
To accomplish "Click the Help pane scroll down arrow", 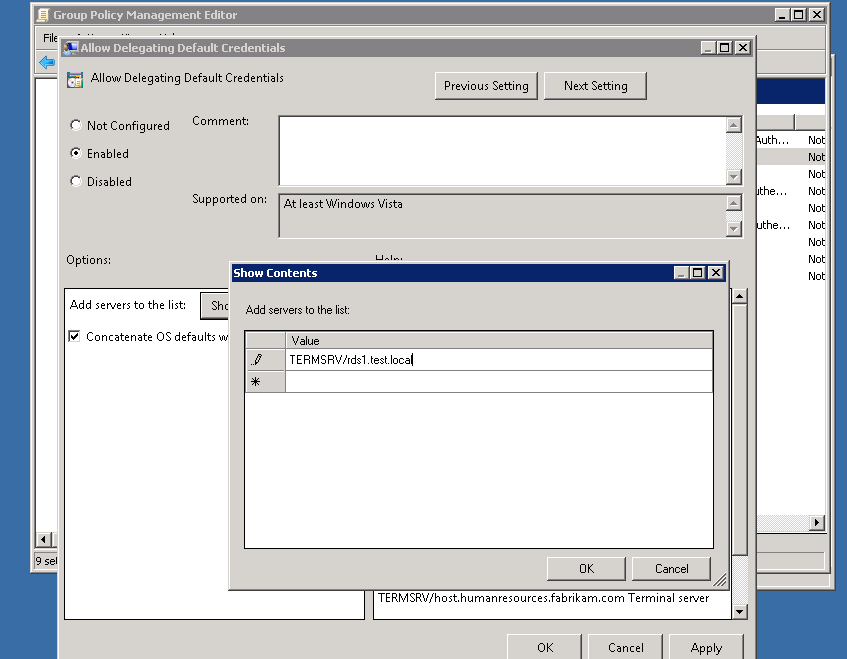I will point(740,611).
